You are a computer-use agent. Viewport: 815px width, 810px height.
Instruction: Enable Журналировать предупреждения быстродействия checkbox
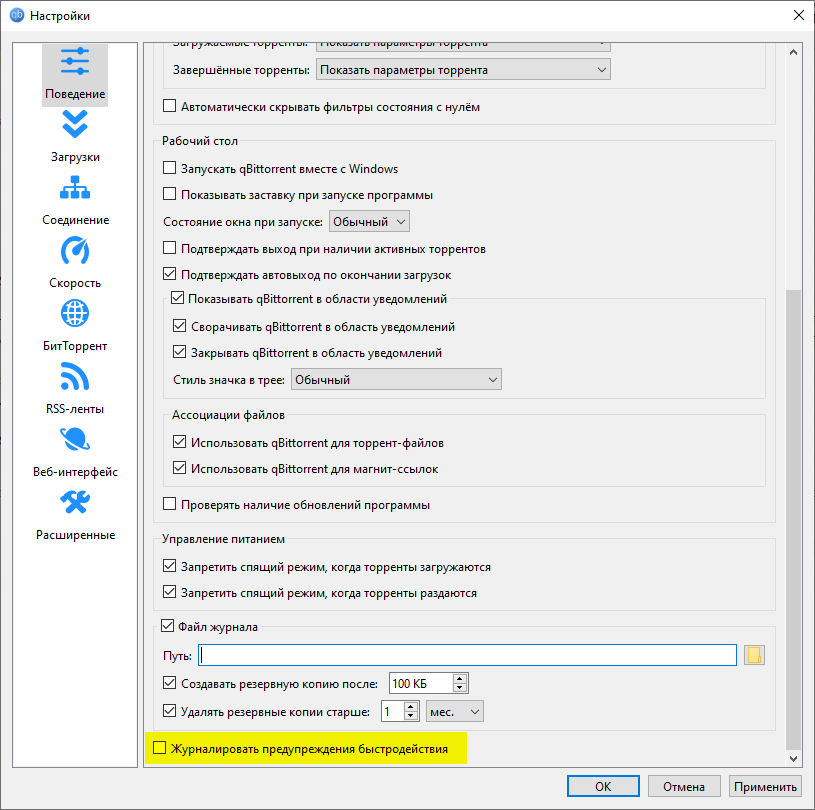(159, 749)
